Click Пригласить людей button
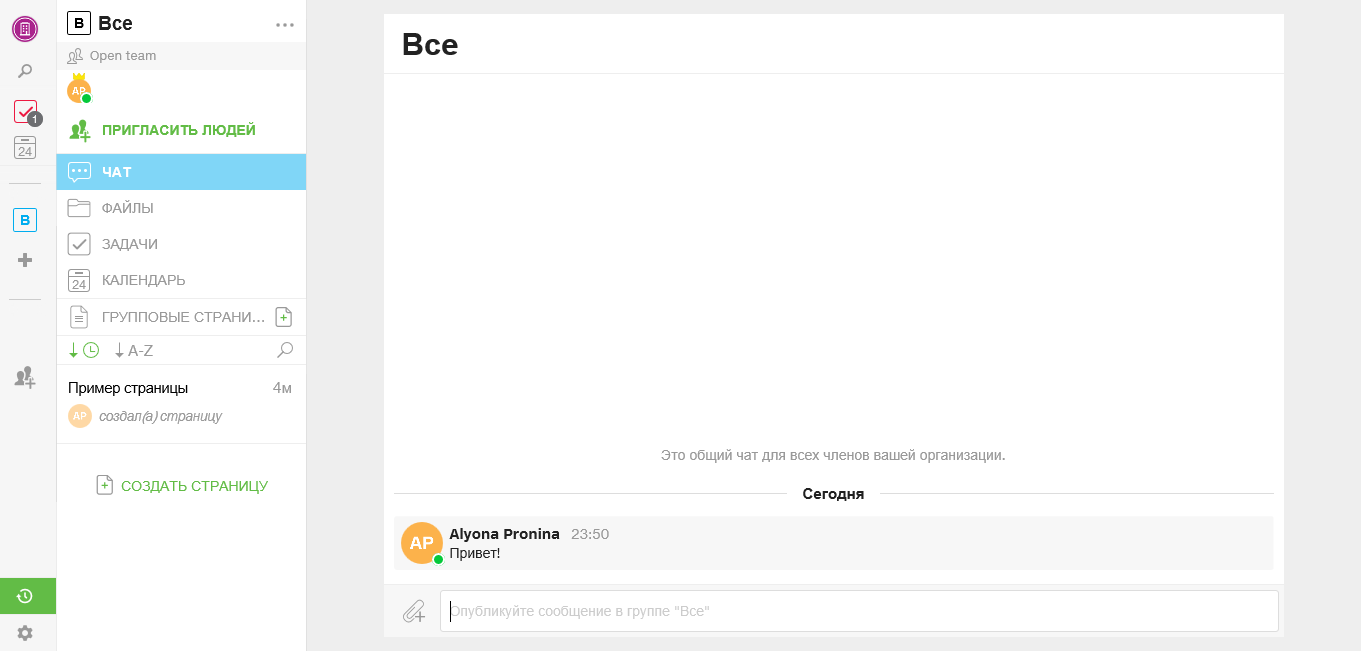The width and height of the screenshot is (1361, 651). point(178,130)
